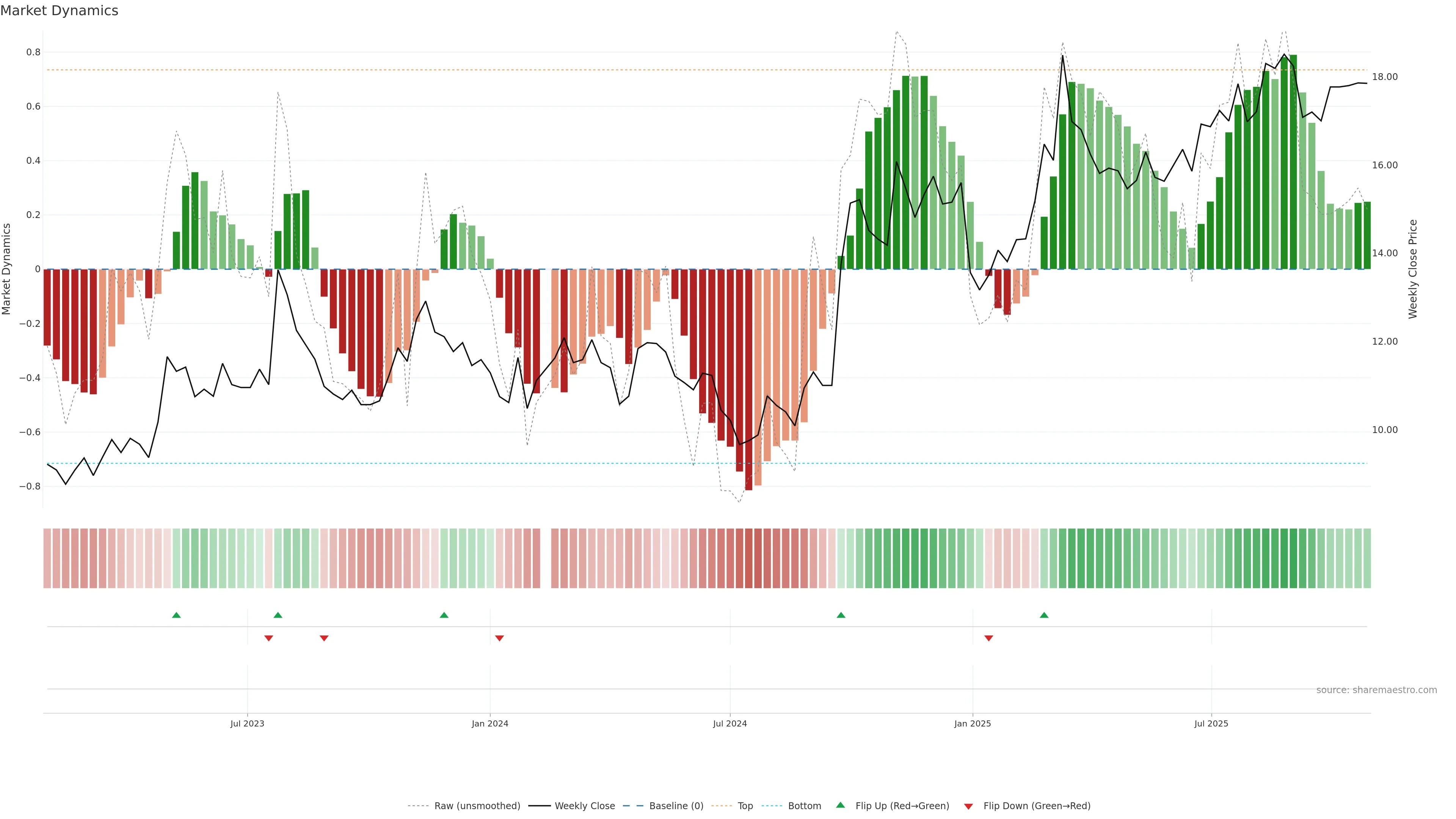Click the rightmost green Flip Up triangle marker
Image resolution: width=1456 pixels, height=819 pixels.
(1044, 615)
